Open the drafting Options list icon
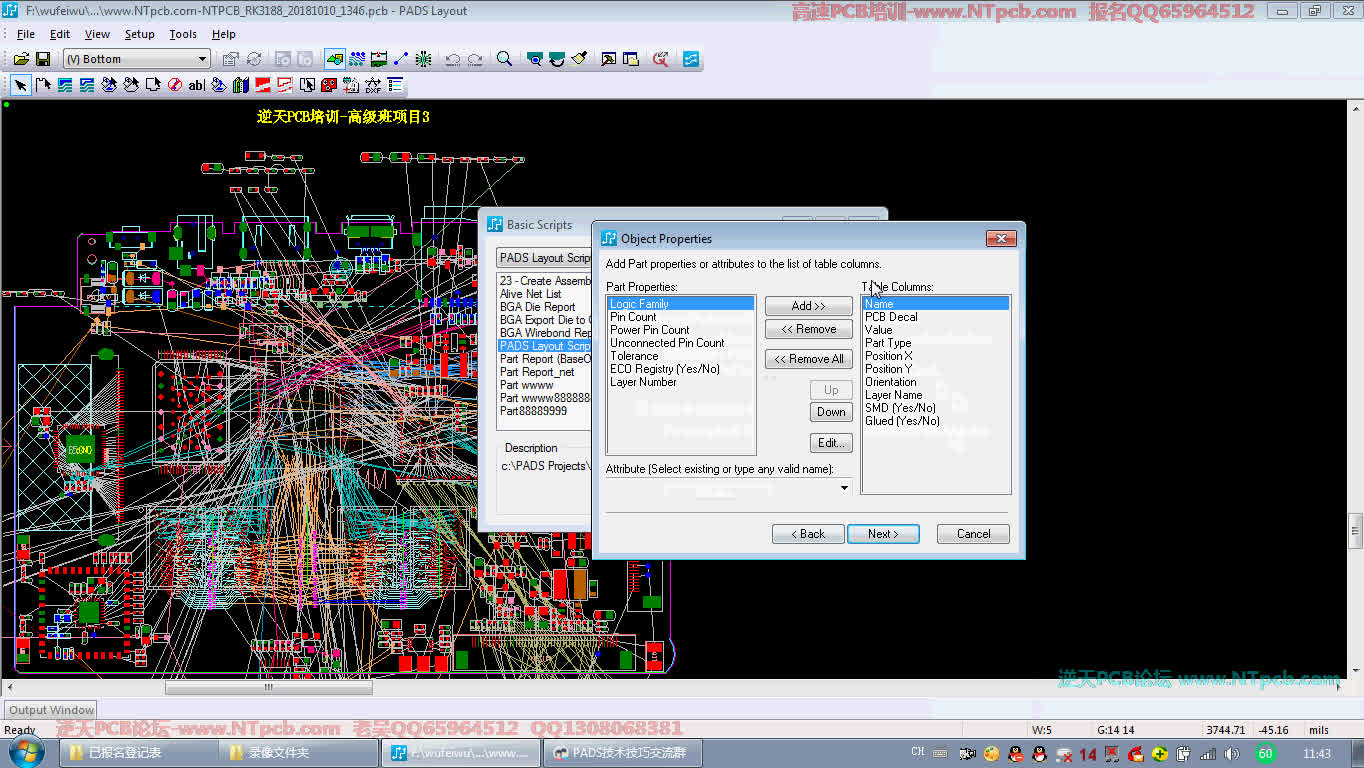 pos(395,85)
